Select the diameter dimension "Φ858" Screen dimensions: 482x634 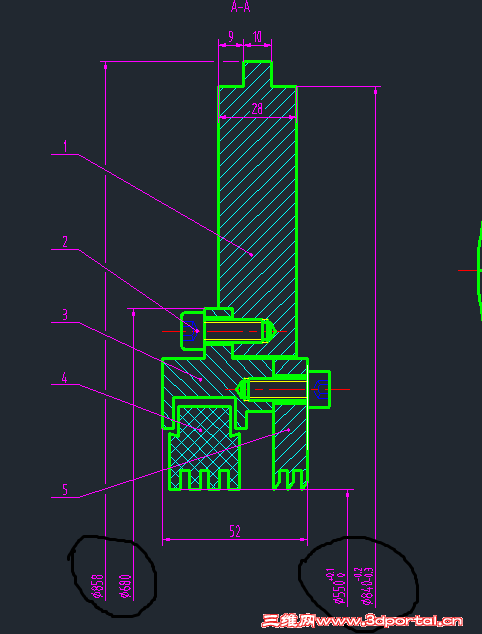pos(98,586)
